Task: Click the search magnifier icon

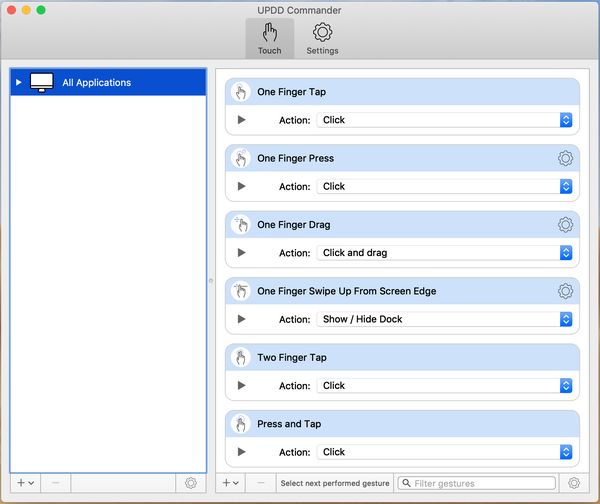Action: point(406,483)
